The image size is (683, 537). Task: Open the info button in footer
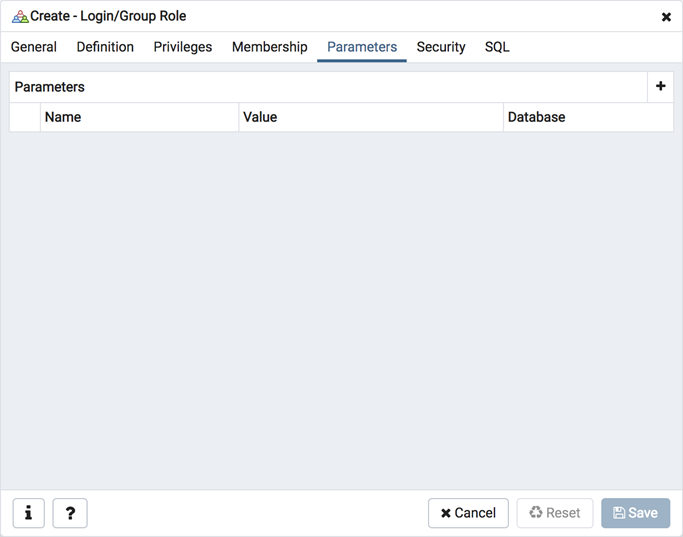tap(28, 513)
